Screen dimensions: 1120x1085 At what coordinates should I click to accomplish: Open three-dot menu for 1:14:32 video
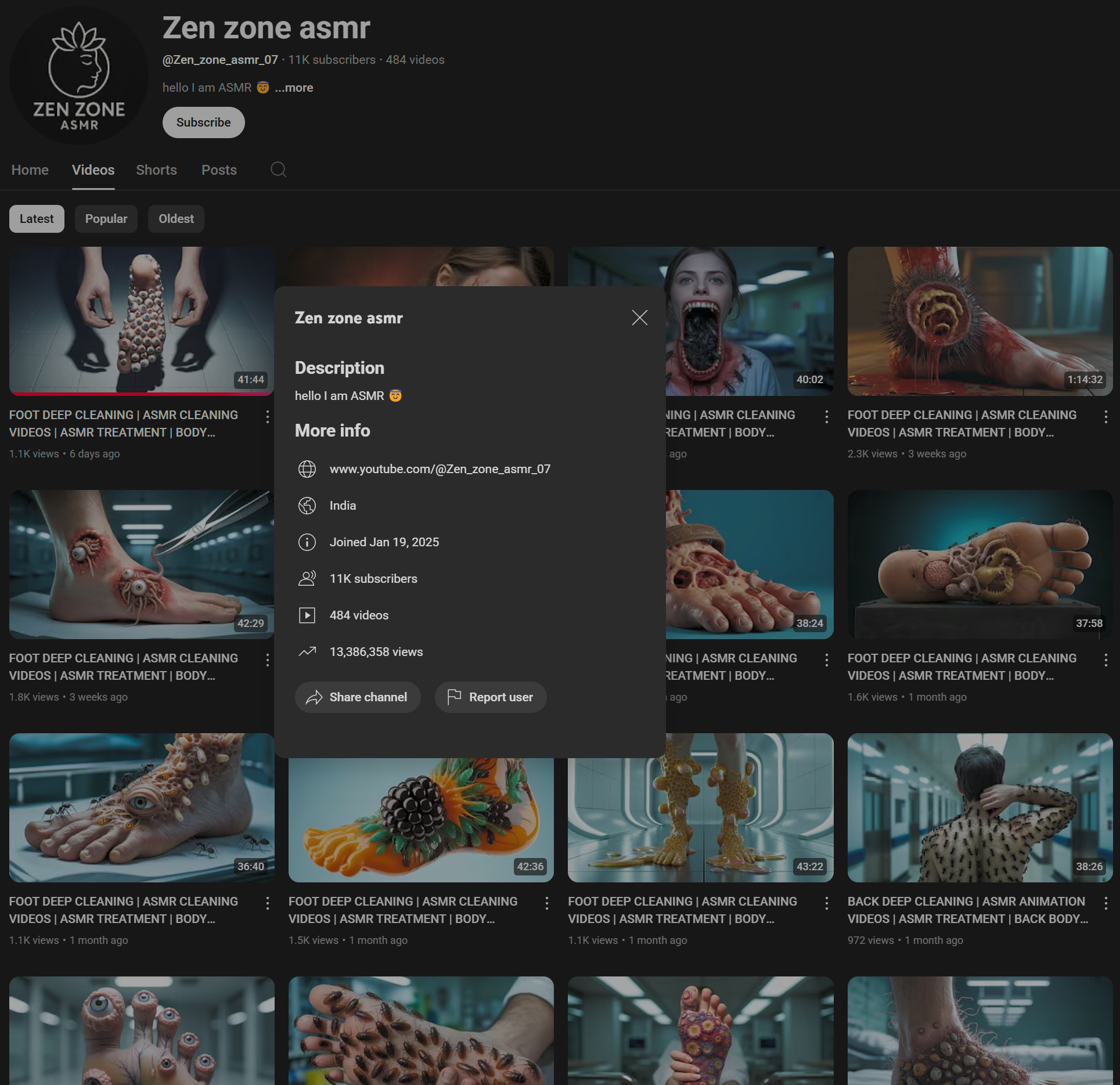tap(1105, 416)
